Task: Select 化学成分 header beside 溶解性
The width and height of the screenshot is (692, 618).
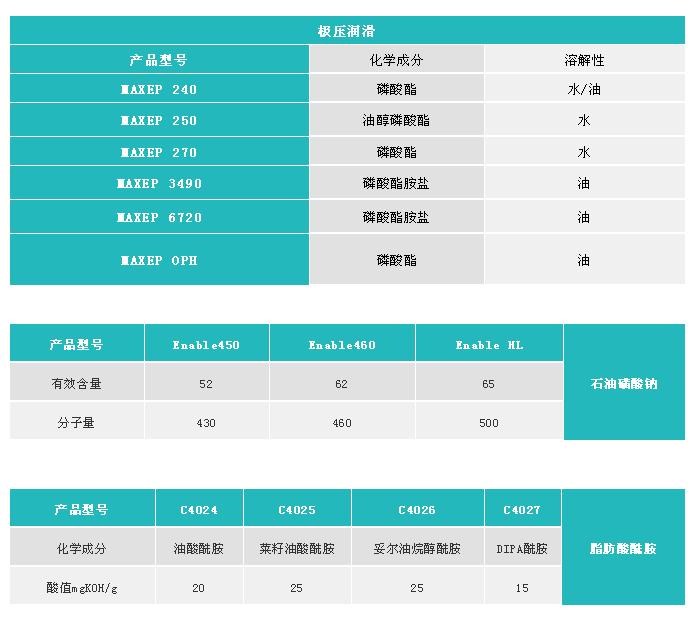Action: pos(396,59)
